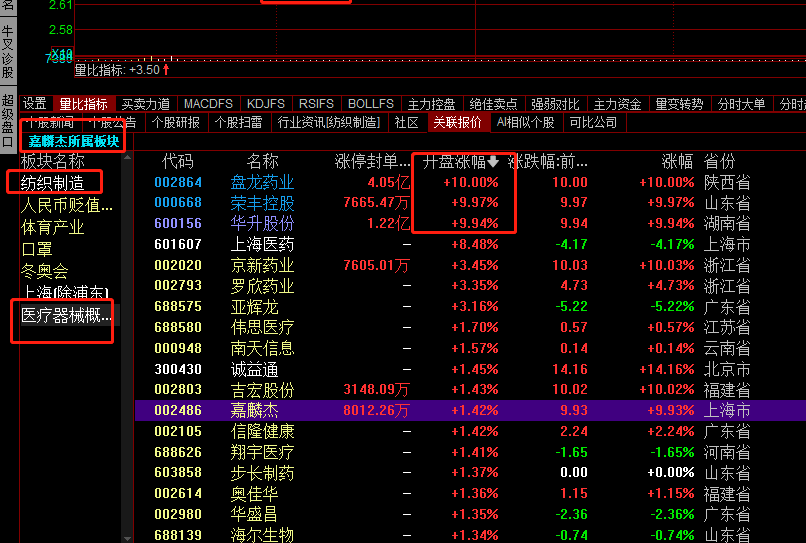Select stock name 华盛昌

tap(254, 514)
